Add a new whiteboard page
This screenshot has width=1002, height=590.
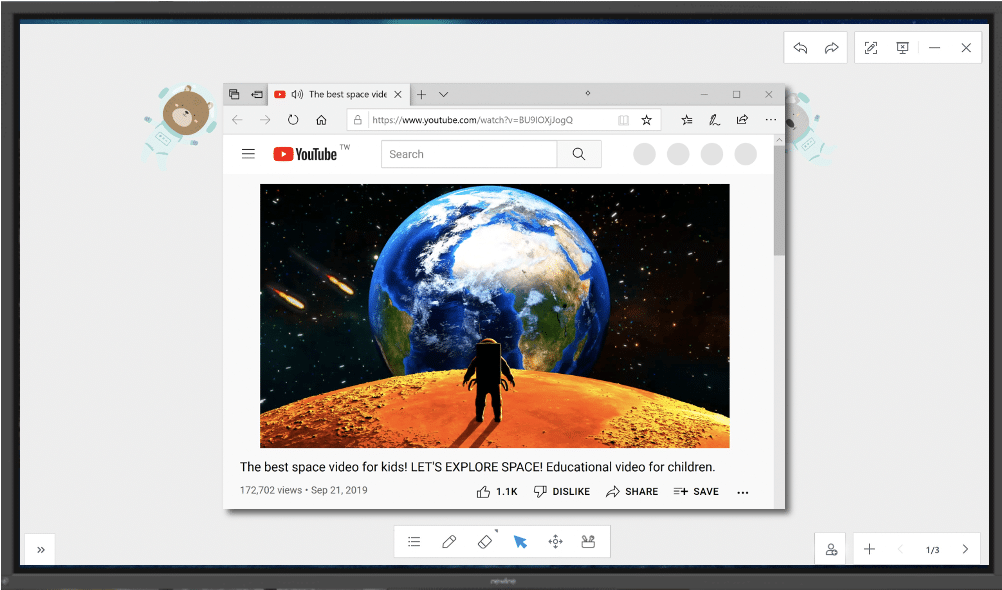point(869,549)
